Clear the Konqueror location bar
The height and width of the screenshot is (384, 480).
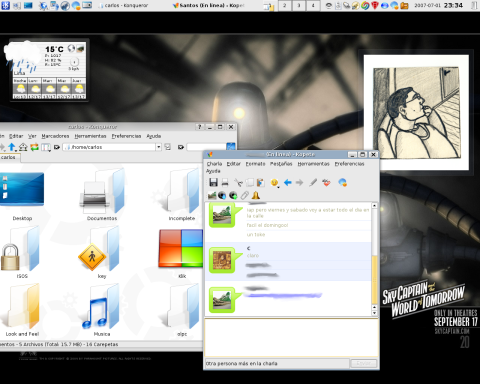click(x=57, y=147)
